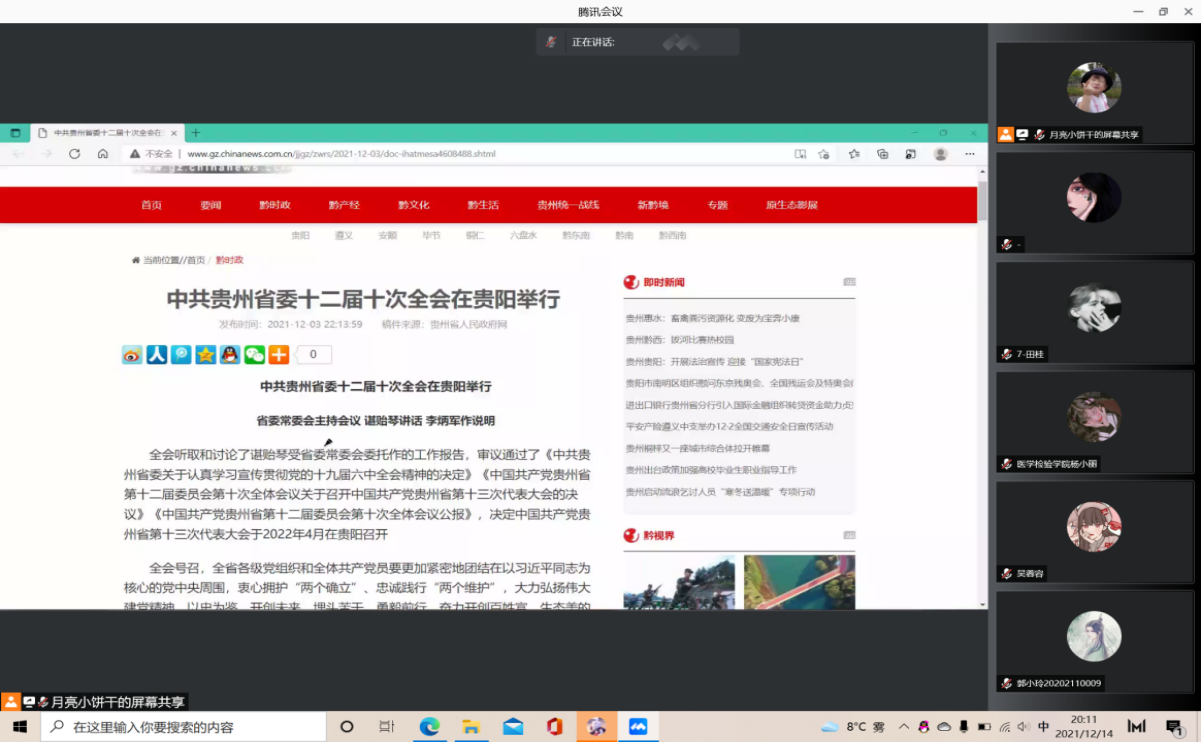Expand the hidden system tray icons

click(904, 727)
